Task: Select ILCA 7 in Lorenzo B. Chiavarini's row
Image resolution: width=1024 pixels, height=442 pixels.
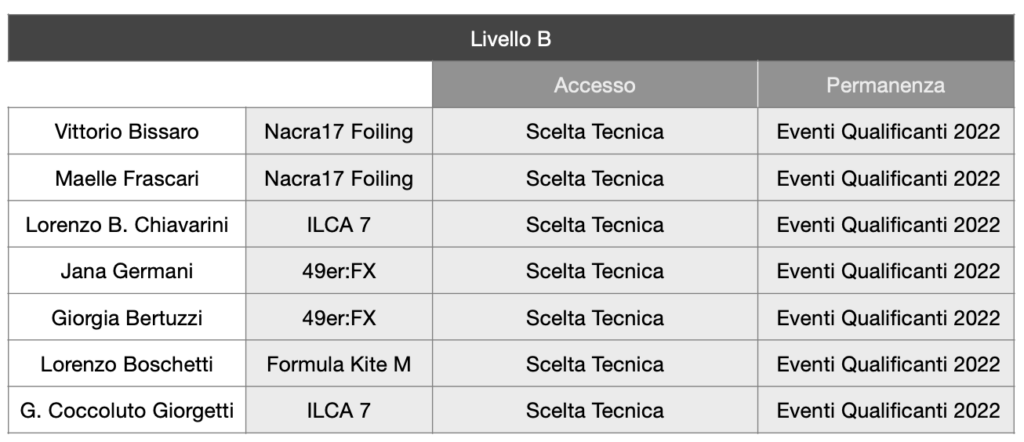Action: (x=339, y=225)
